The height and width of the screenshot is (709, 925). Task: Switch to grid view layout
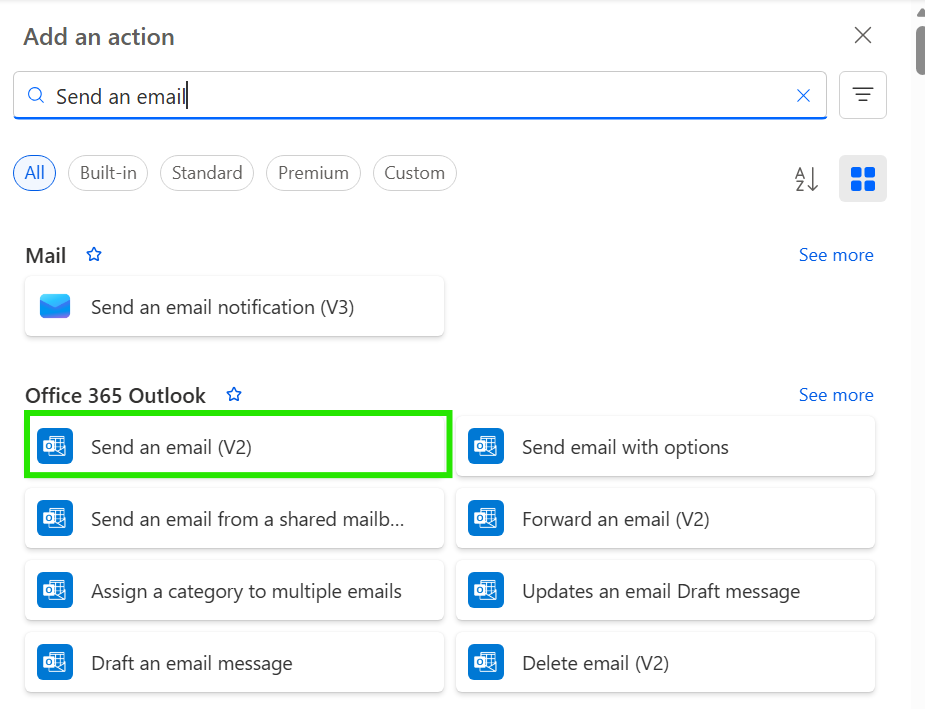pos(862,179)
